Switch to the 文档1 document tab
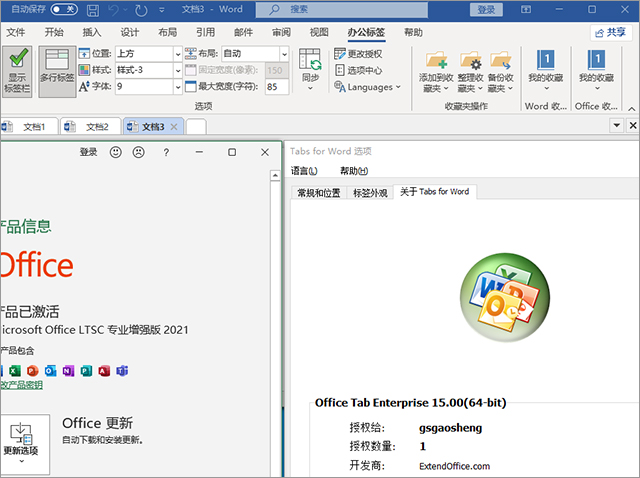 tap(28, 127)
